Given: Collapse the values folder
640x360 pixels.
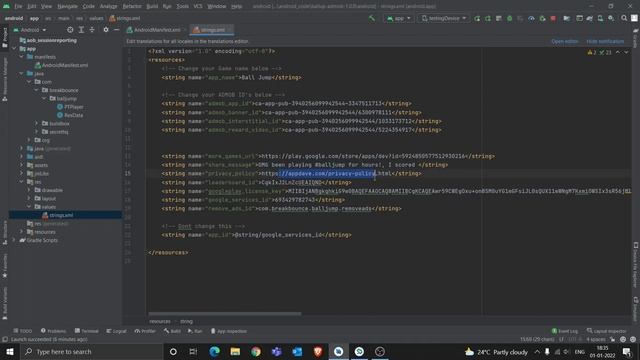Looking at the screenshot, I should click(29, 207).
